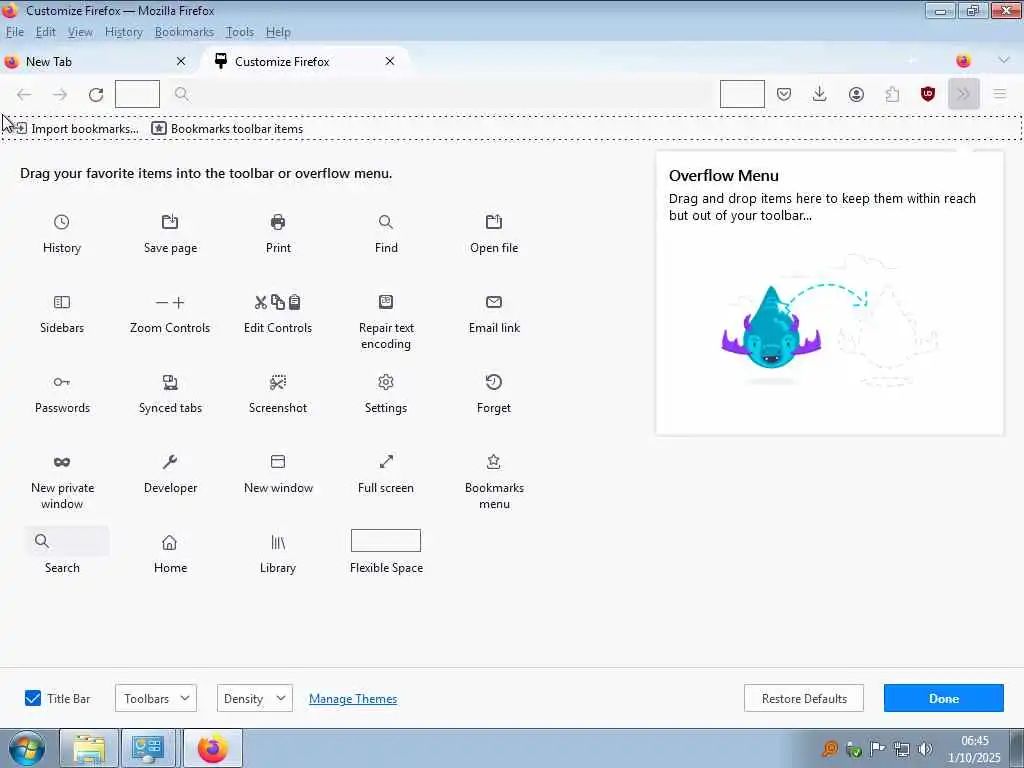Screen dimensions: 1024x768
Task: Click the taskbar clock showing 06:45
Action: pyautogui.click(x=974, y=748)
